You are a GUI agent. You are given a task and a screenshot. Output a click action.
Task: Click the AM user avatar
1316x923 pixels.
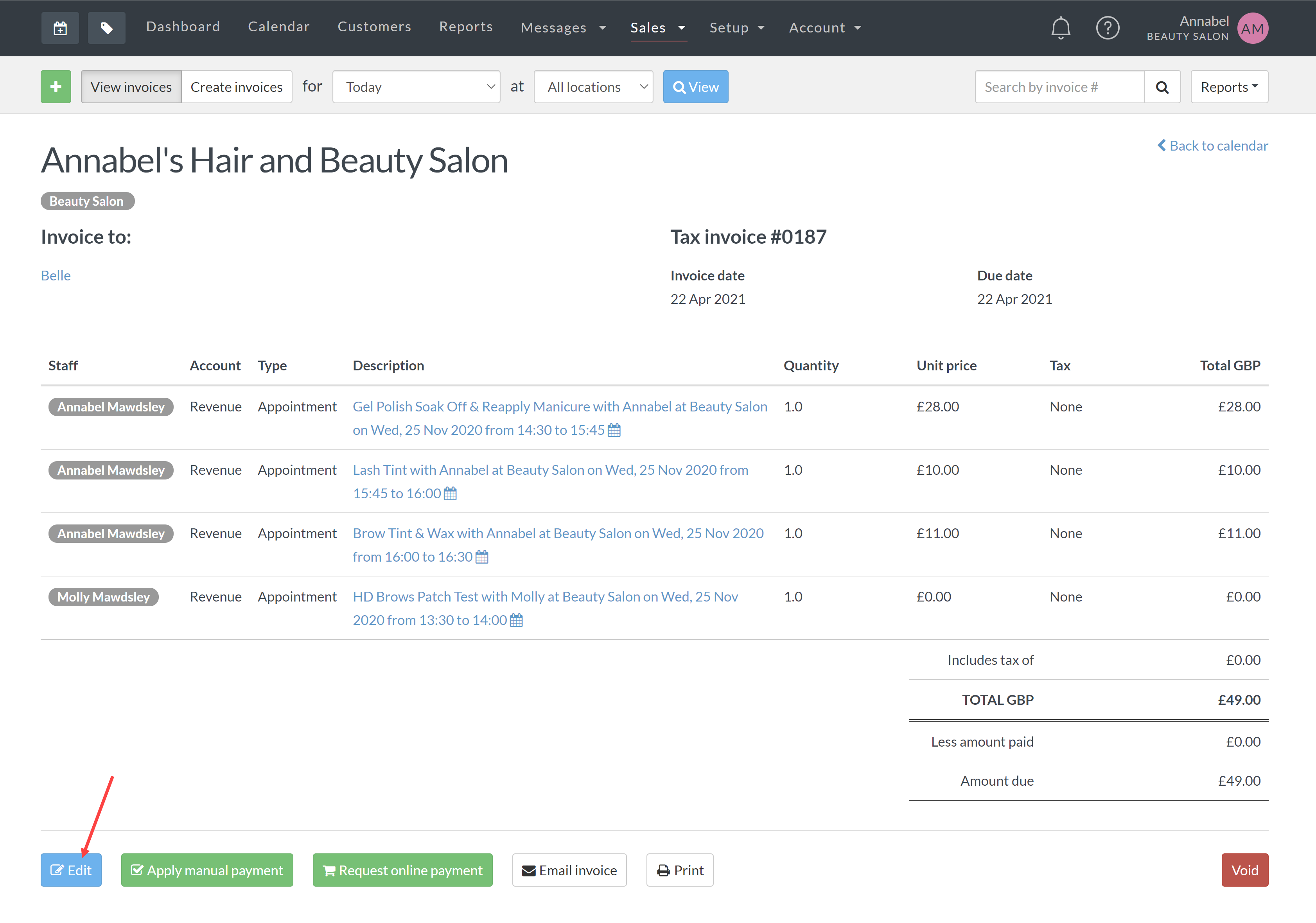pos(1252,28)
